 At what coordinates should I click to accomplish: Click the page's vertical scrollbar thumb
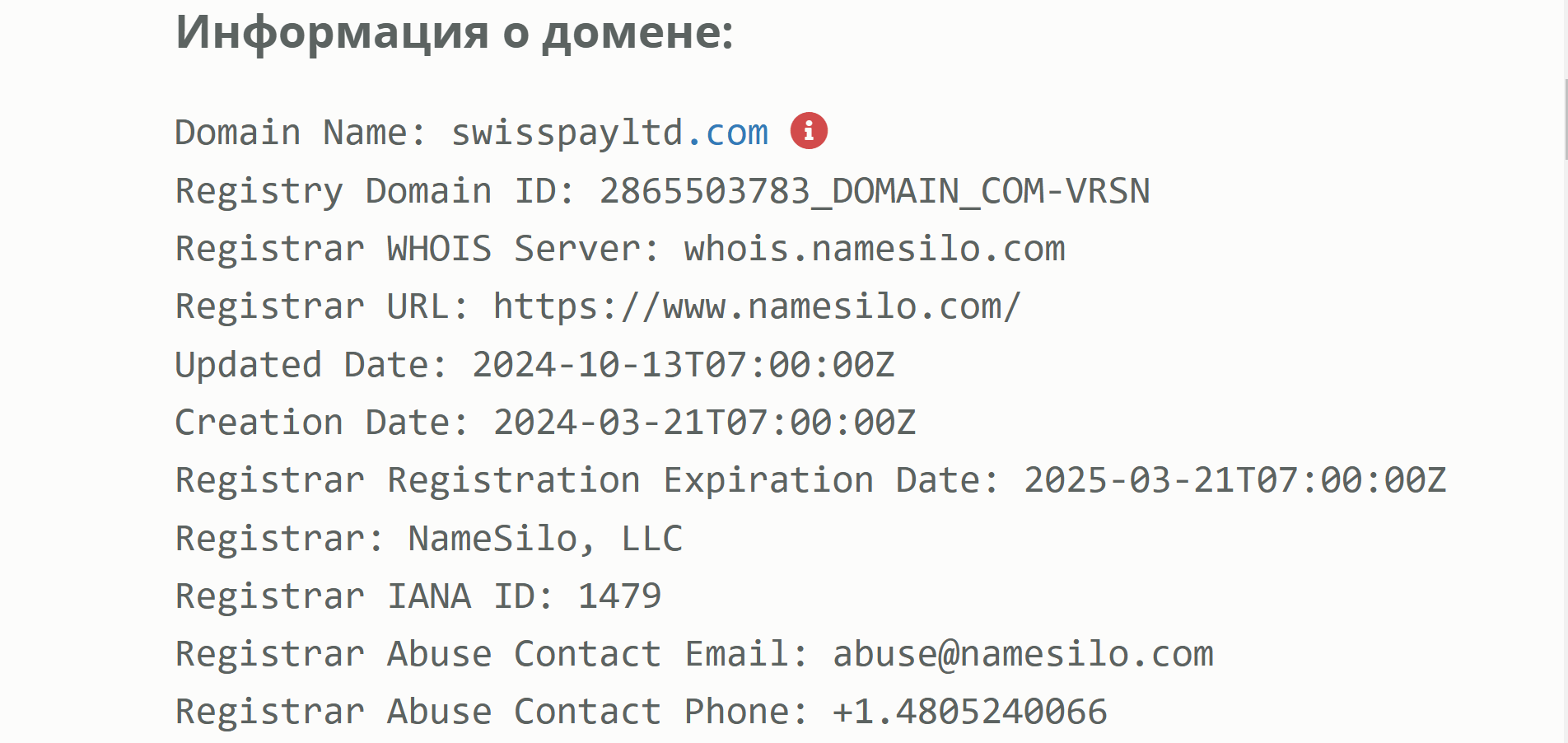tap(1566, 119)
